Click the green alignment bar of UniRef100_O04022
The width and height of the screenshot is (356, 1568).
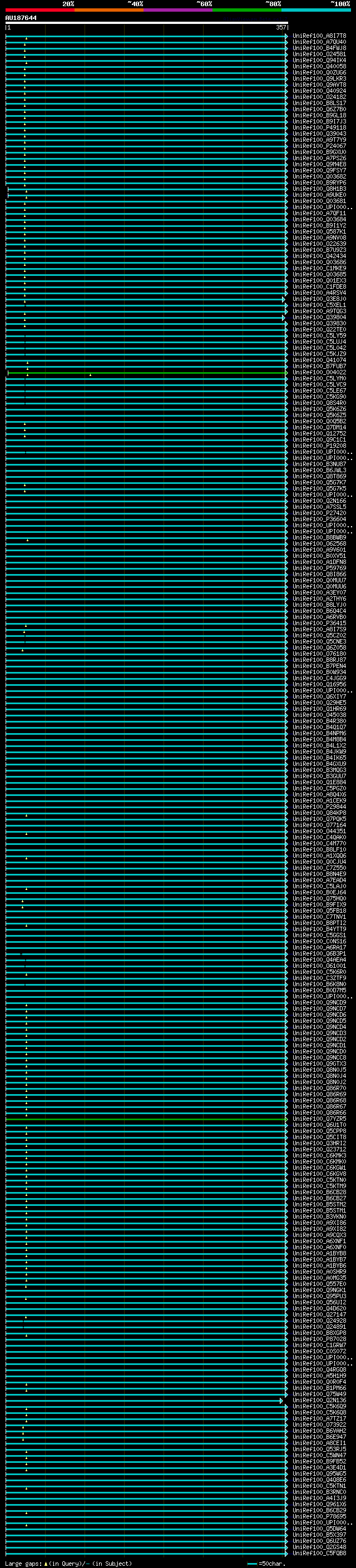click(x=147, y=373)
